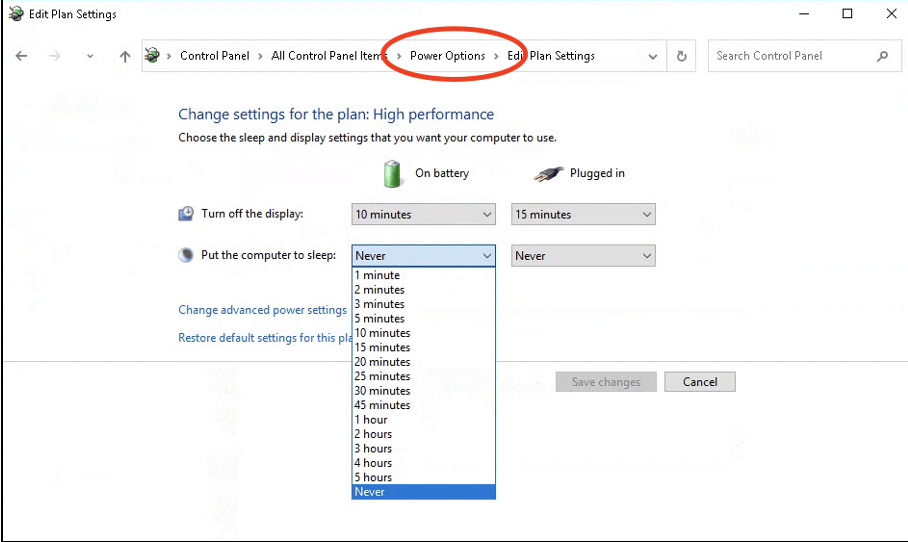Click the Save changes button
Image resolution: width=908 pixels, height=542 pixels.
point(606,382)
